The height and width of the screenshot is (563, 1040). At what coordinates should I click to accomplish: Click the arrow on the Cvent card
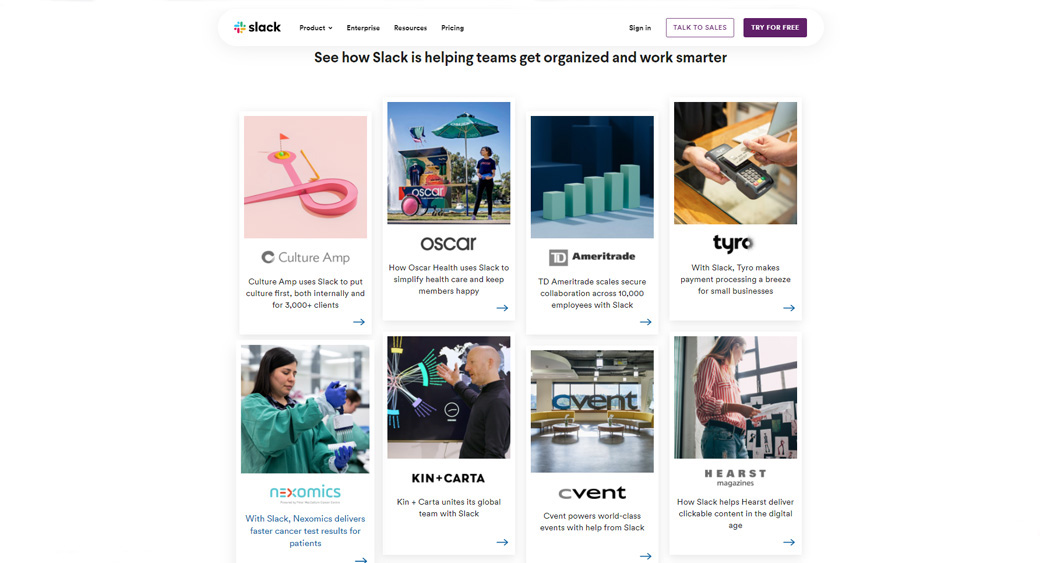(x=646, y=556)
